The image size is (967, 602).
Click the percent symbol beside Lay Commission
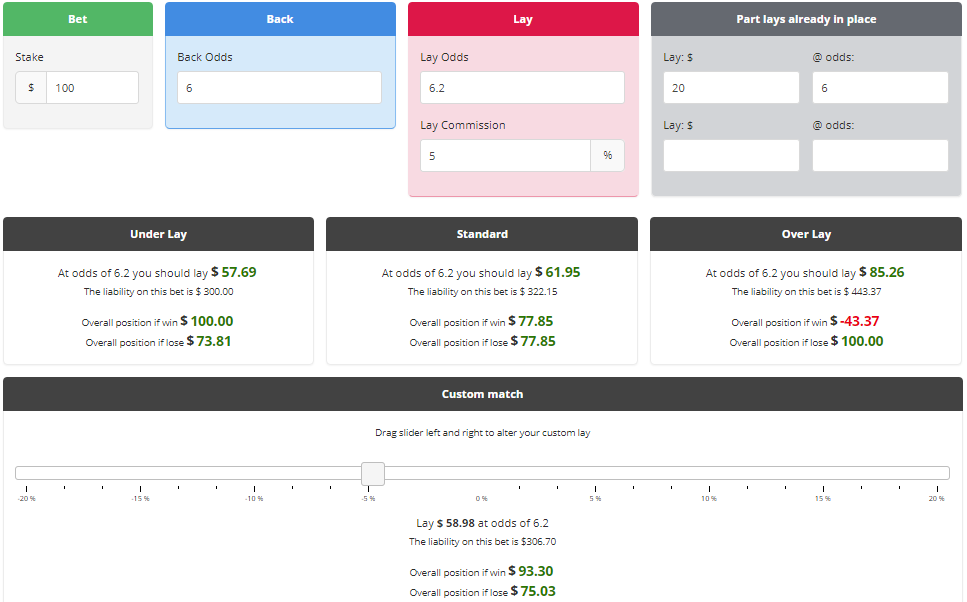(x=608, y=156)
